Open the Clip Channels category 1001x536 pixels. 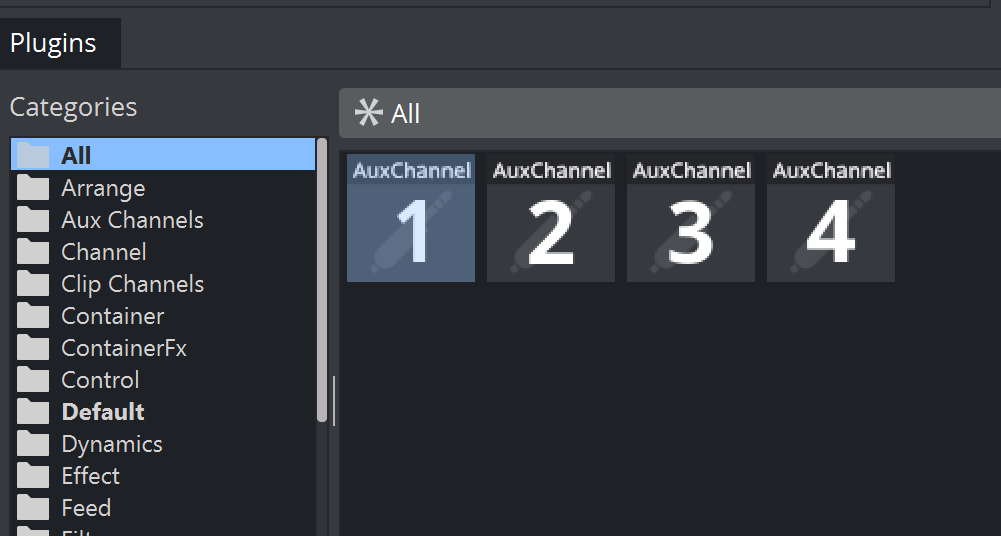click(132, 284)
